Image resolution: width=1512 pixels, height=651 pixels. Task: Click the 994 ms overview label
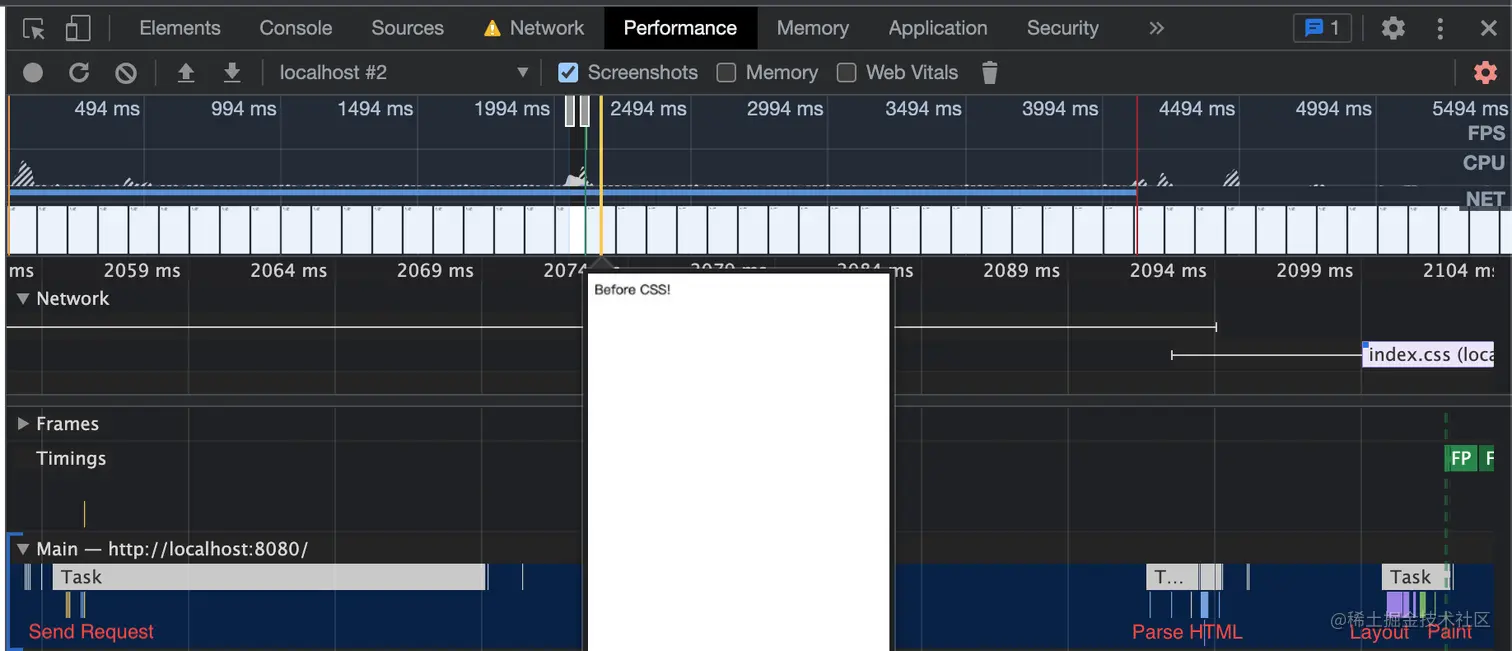[243, 108]
